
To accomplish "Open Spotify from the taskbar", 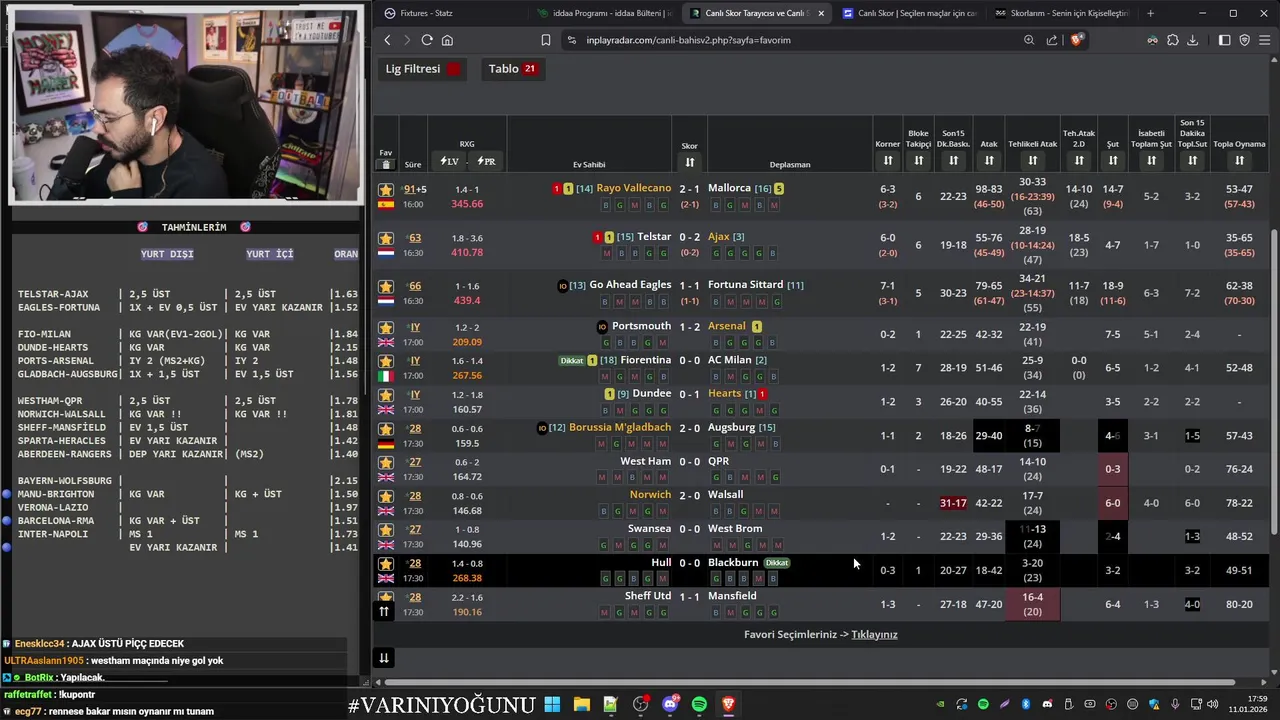I will [699, 704].
